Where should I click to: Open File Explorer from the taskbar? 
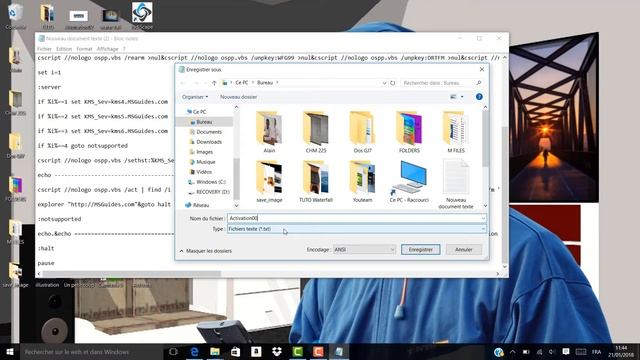coord(215,352)
